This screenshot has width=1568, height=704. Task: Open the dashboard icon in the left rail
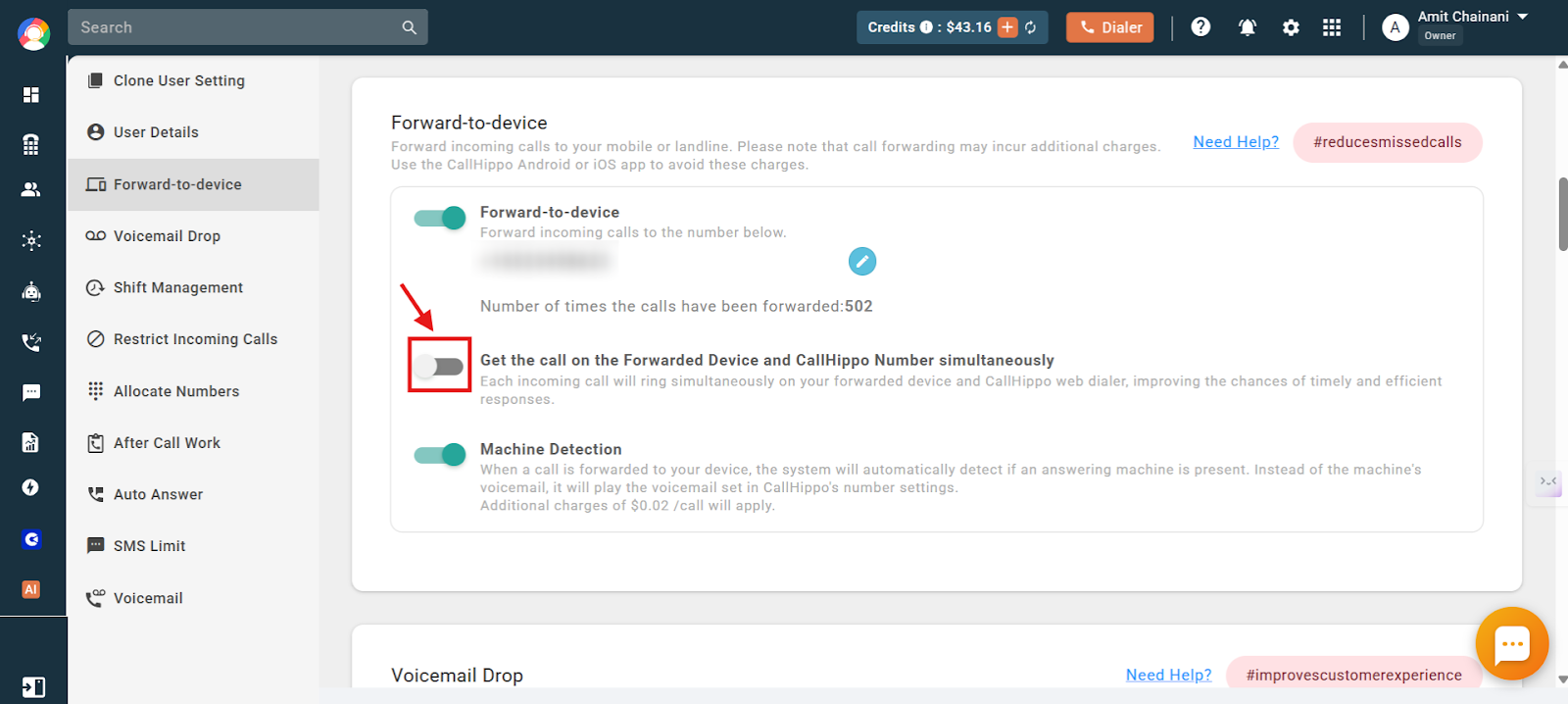31,94
